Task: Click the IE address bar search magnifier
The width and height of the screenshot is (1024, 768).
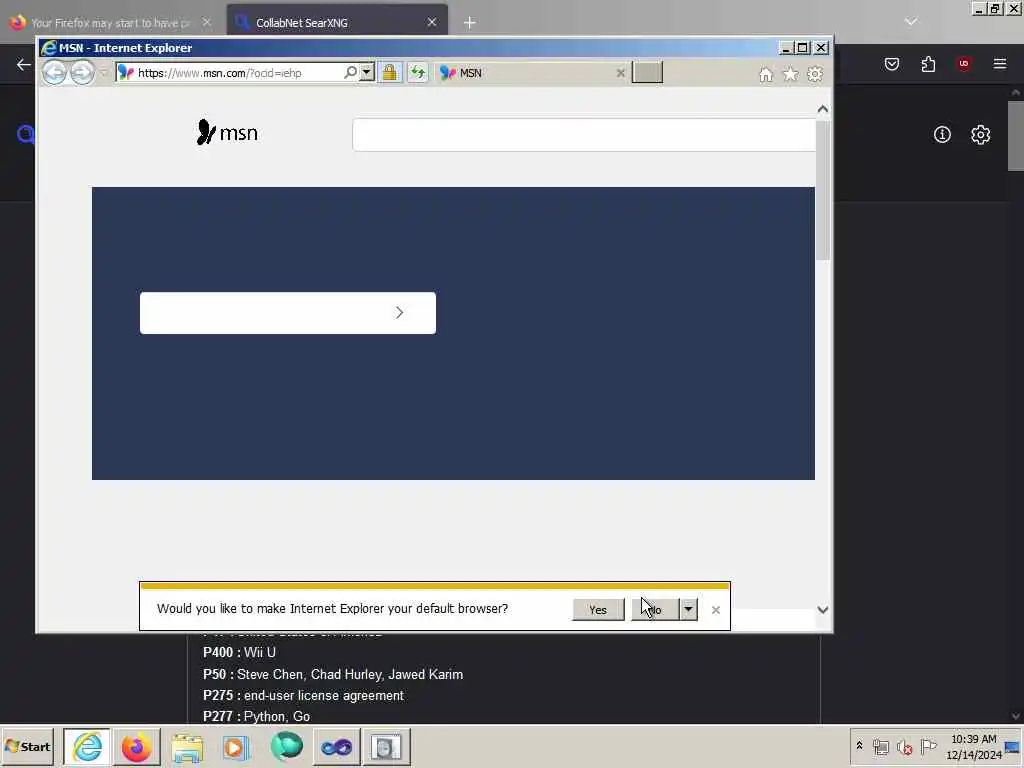Action: click(x=350, y=72)
